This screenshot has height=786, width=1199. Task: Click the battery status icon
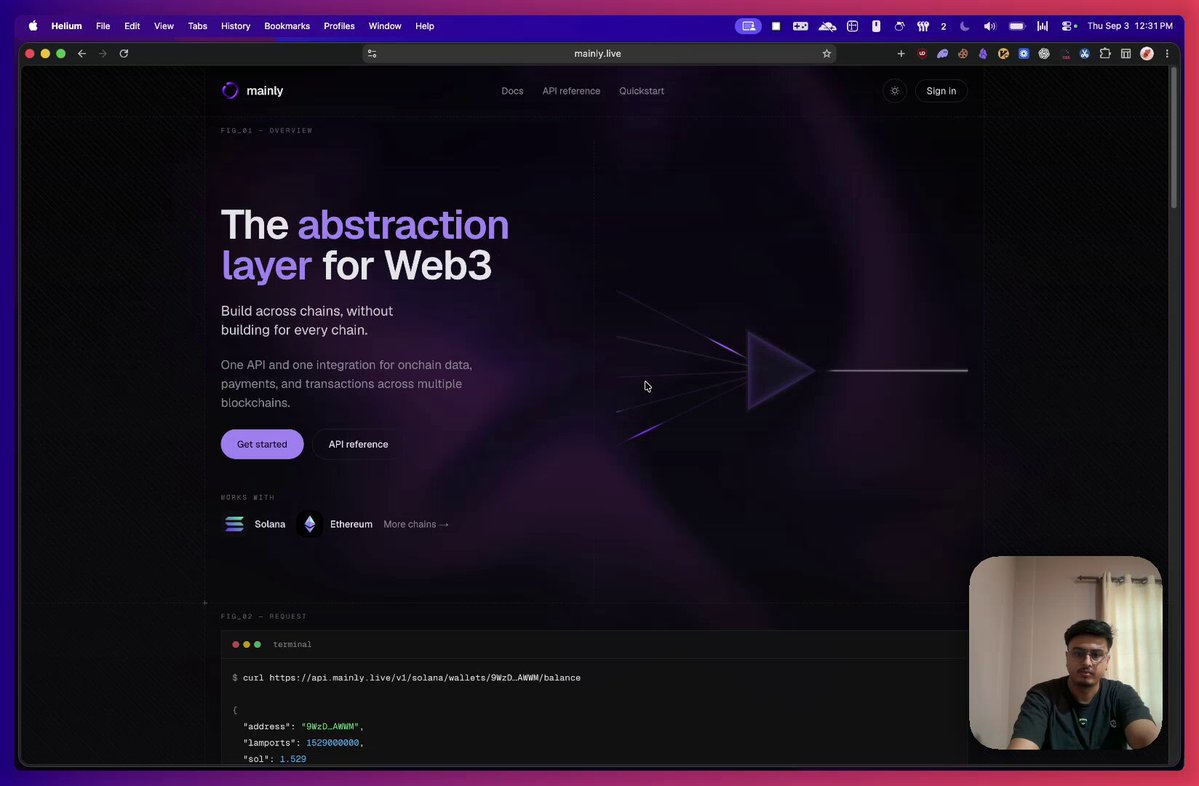(1016, 26)
